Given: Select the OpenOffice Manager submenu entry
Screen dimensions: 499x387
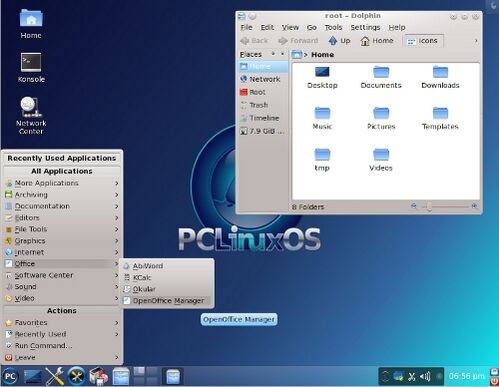Looking at the screenshot, I should [x=166, y=301].
